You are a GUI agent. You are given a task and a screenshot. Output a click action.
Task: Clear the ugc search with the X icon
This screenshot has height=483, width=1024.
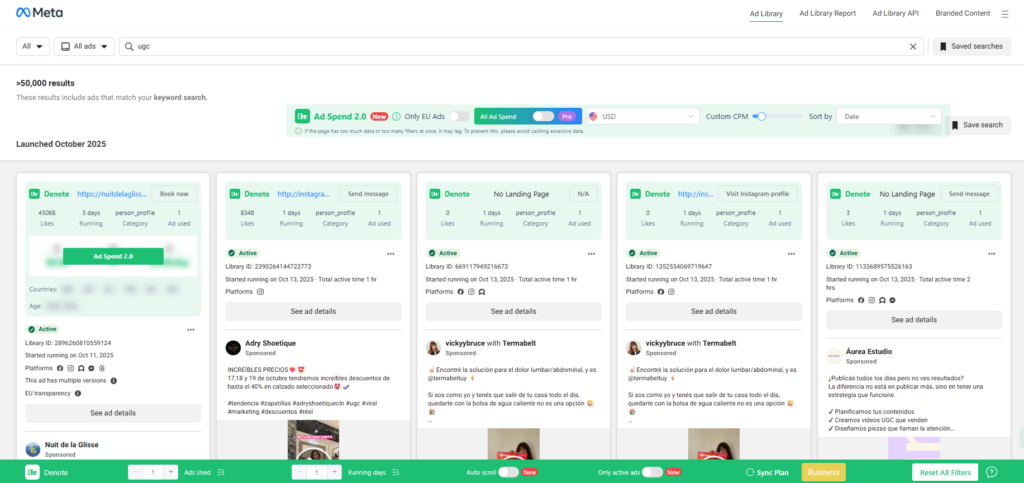coord(913,46)
